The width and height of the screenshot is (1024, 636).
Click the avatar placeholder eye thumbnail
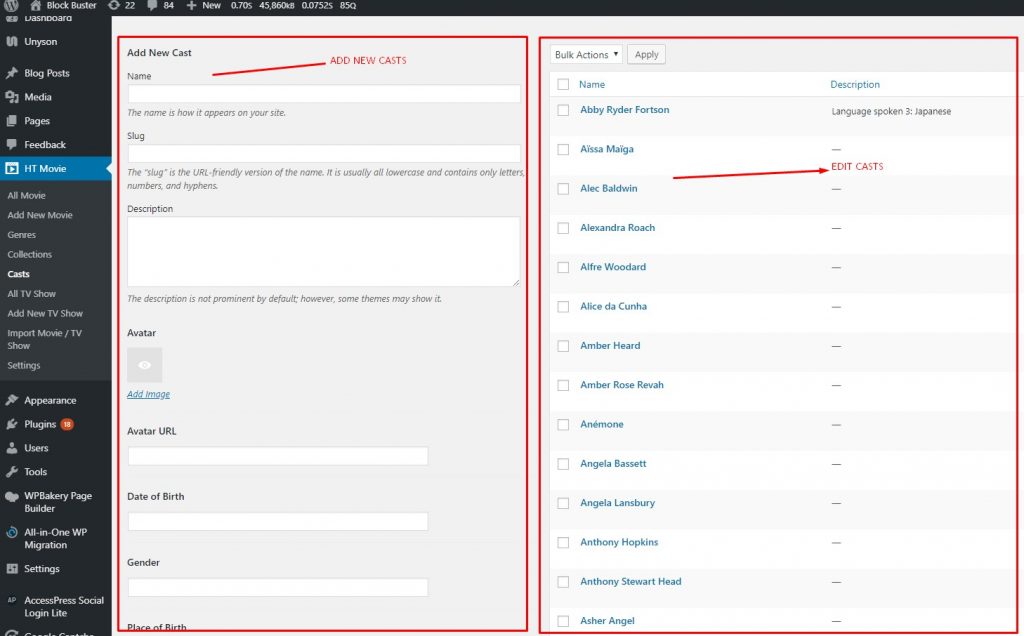[145, 365]
